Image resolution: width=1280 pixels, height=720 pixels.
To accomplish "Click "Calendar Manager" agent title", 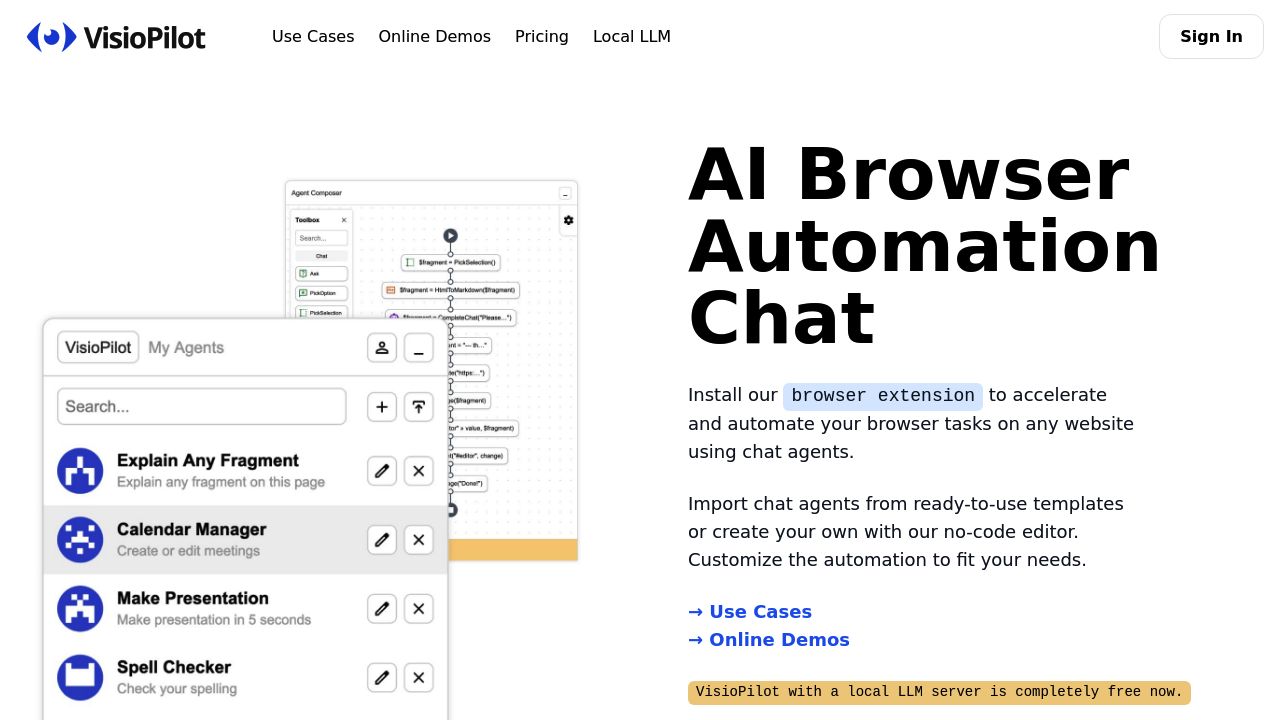I will coord(192,530).
